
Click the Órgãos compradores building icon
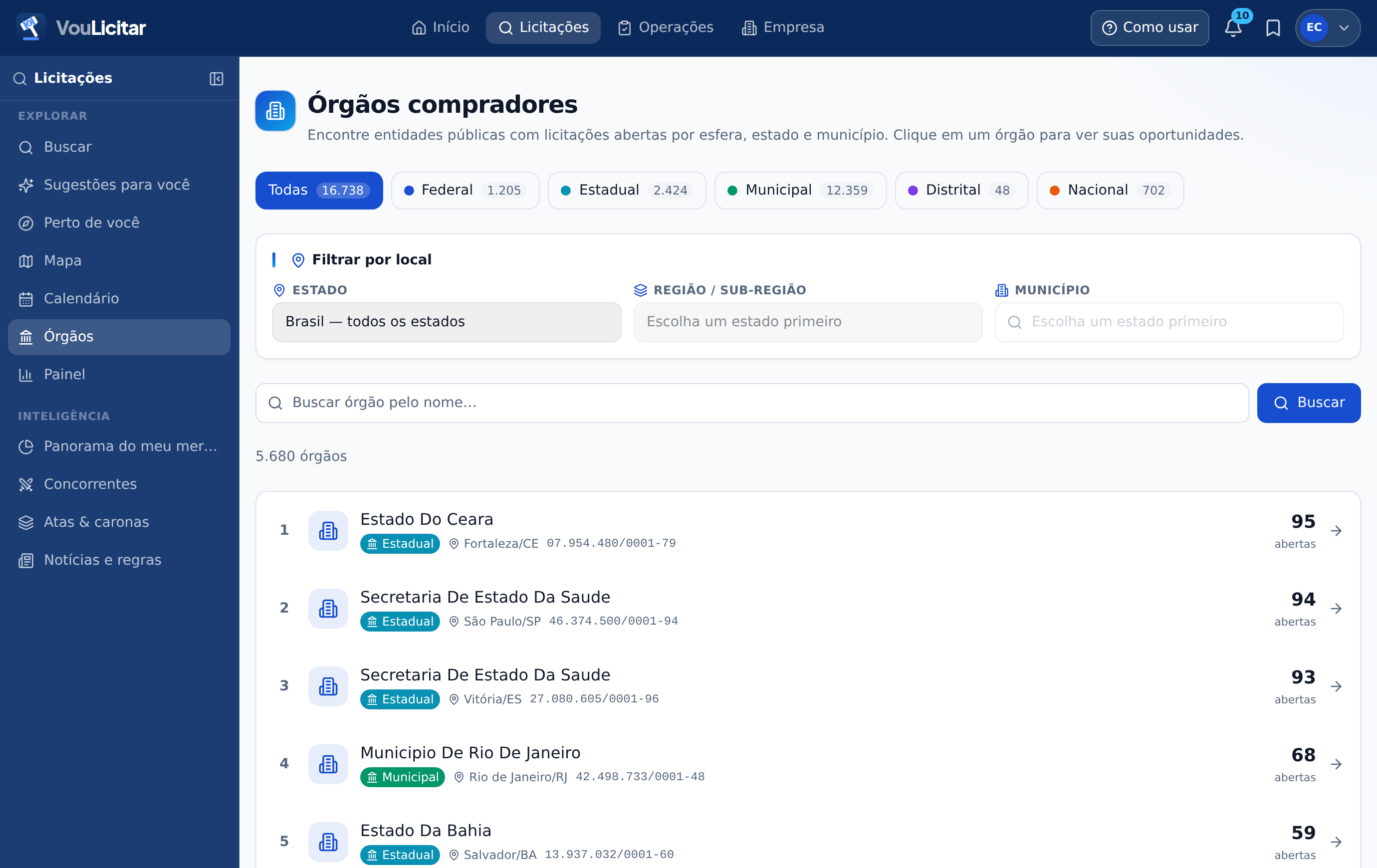pos(275,110)
